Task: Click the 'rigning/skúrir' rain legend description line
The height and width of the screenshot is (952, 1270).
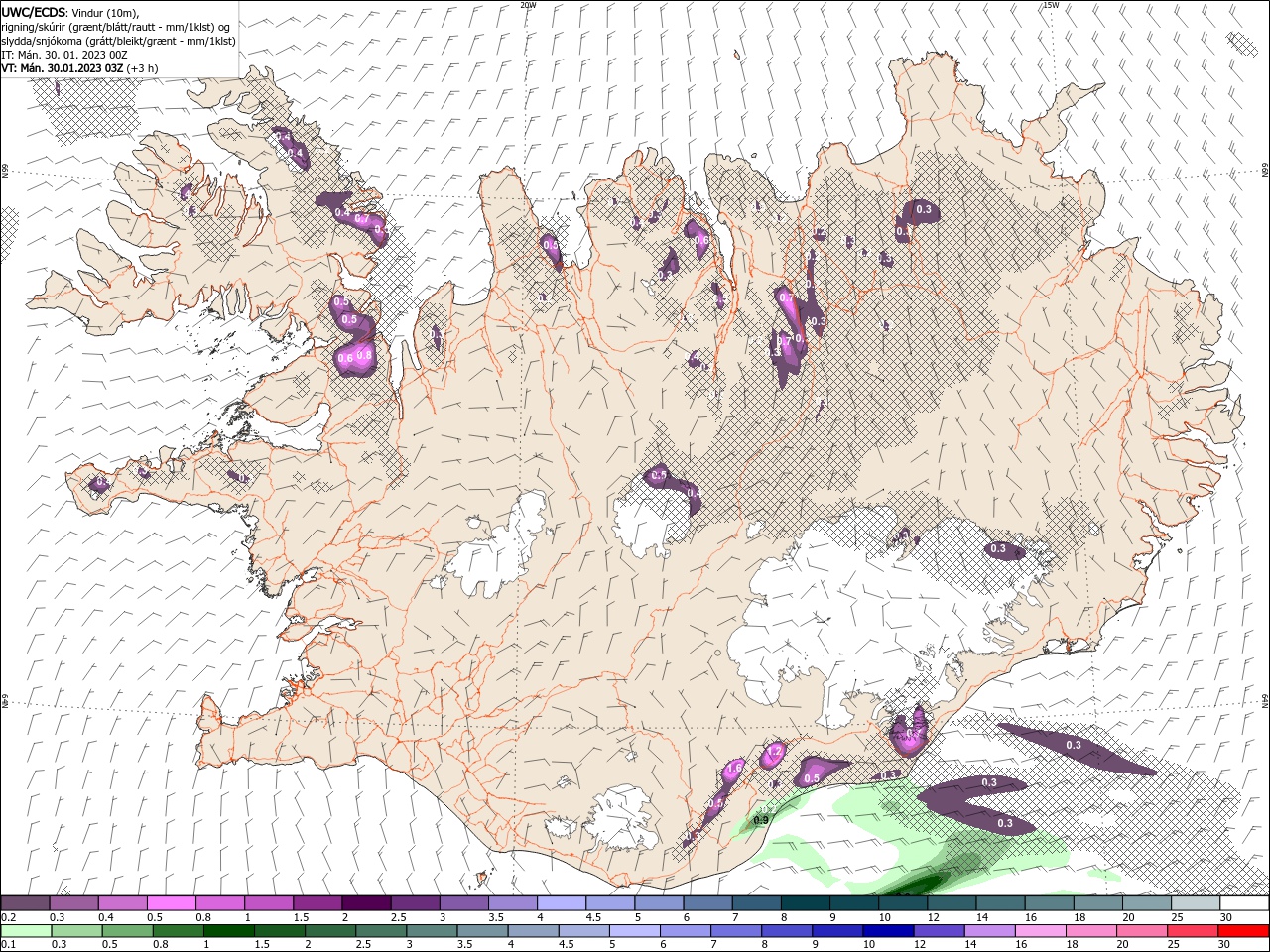Action: pos(116,27)
